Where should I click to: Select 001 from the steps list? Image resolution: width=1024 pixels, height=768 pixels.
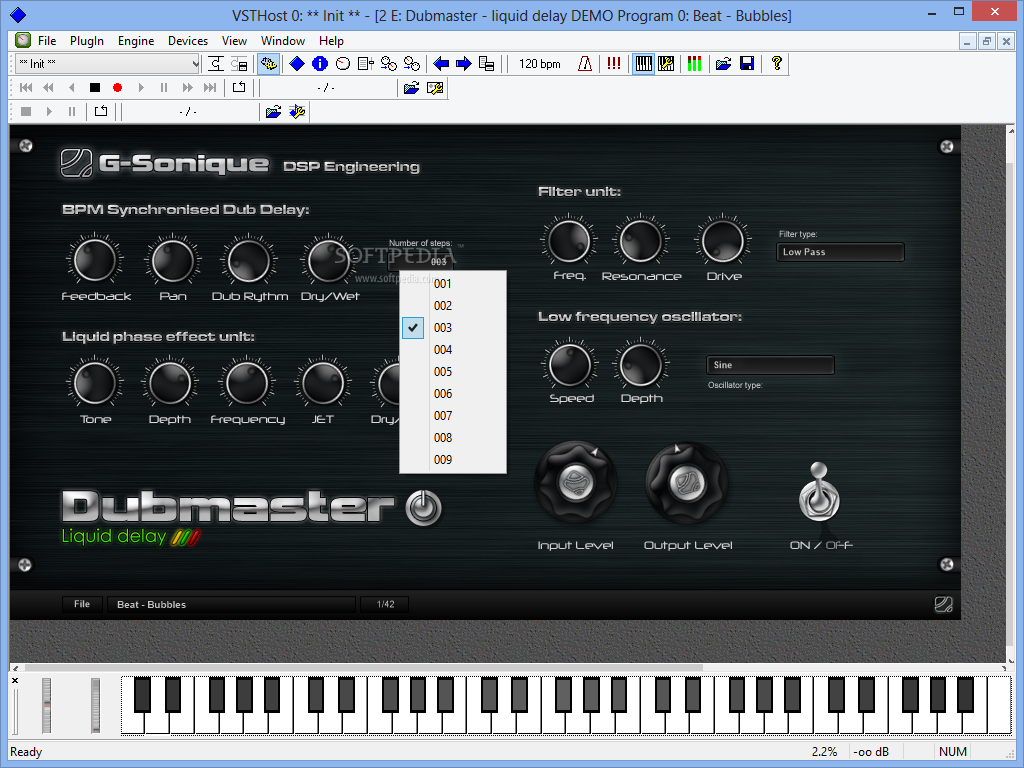453,283
